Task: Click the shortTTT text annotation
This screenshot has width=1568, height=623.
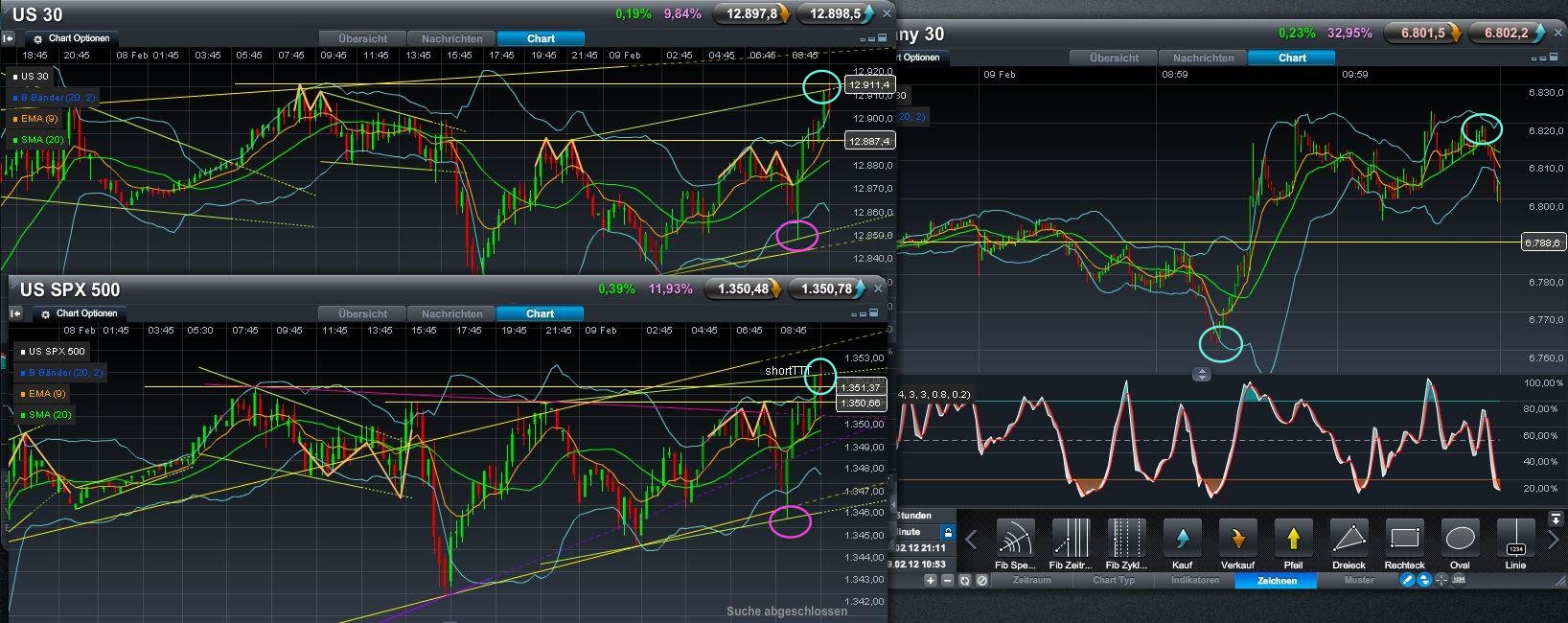Action: pyautogui.click(x=788, y=371)
